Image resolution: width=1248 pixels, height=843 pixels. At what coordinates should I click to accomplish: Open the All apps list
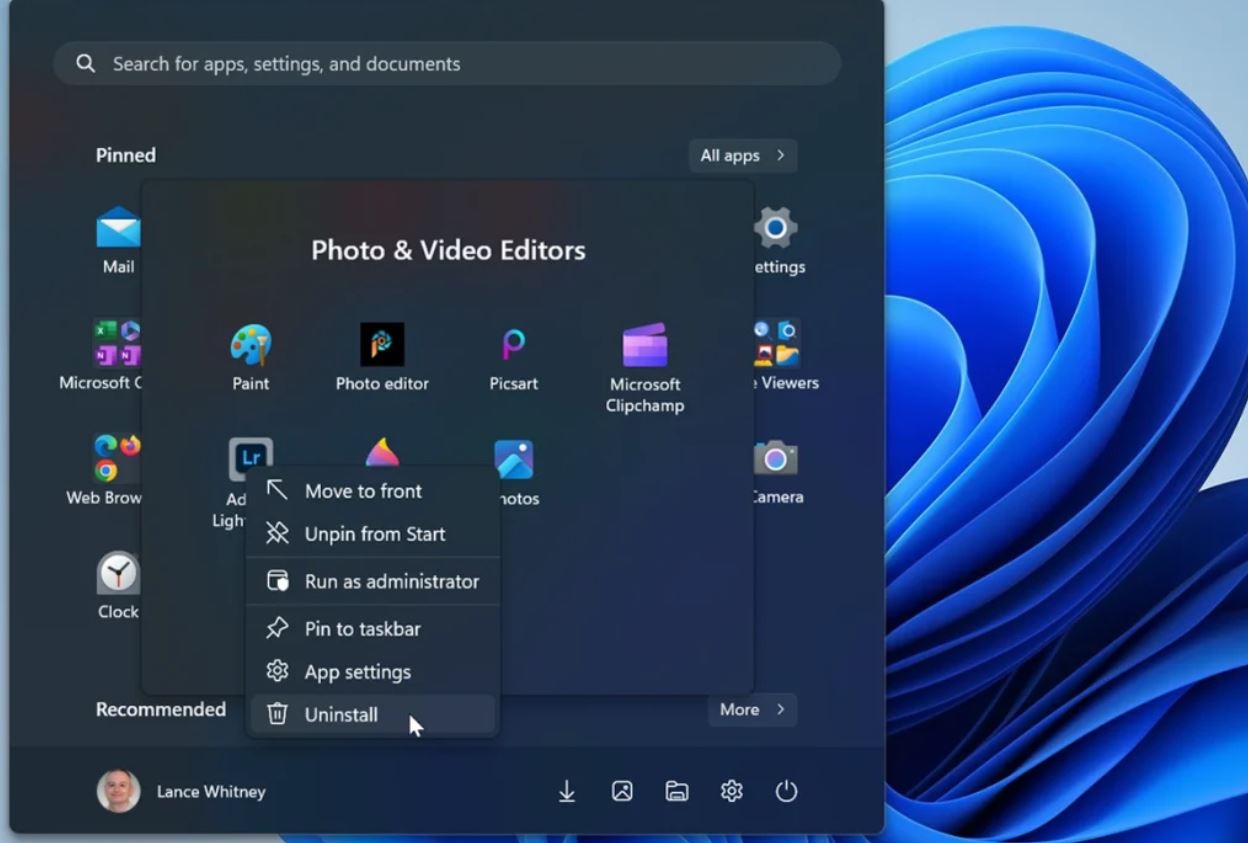point(743,155)
